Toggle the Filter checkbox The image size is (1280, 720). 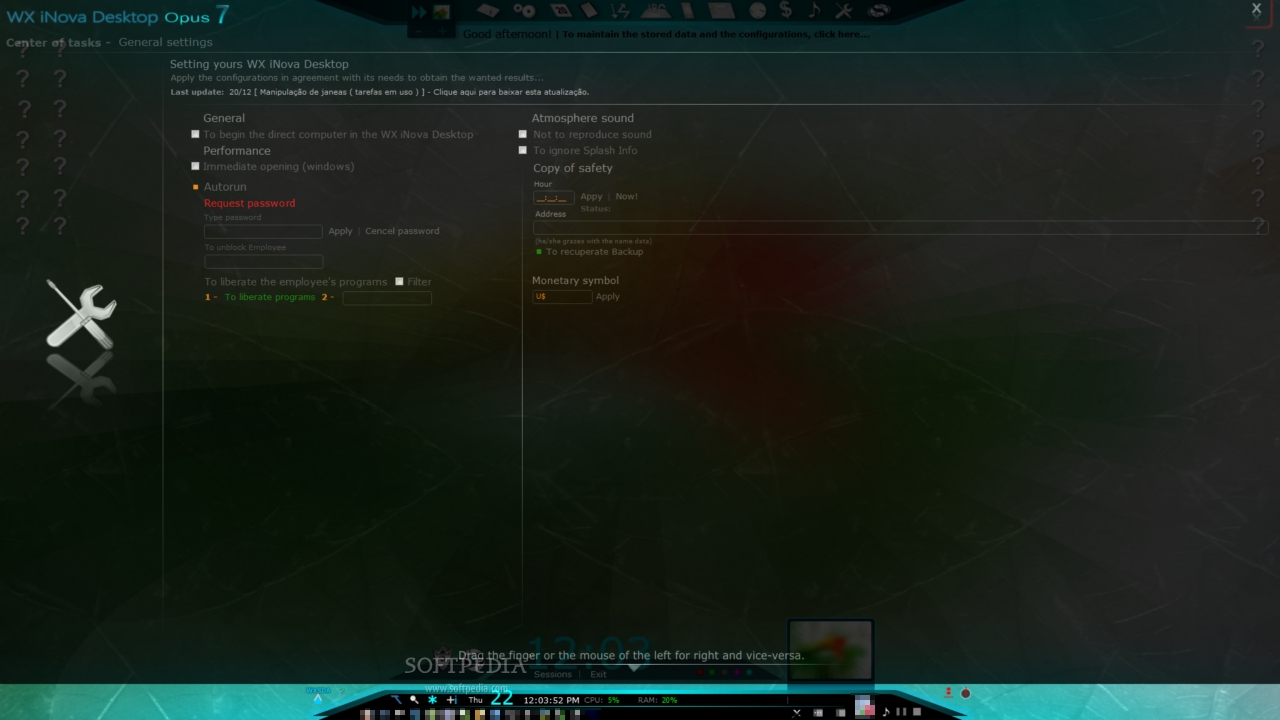tap(399, 281)
